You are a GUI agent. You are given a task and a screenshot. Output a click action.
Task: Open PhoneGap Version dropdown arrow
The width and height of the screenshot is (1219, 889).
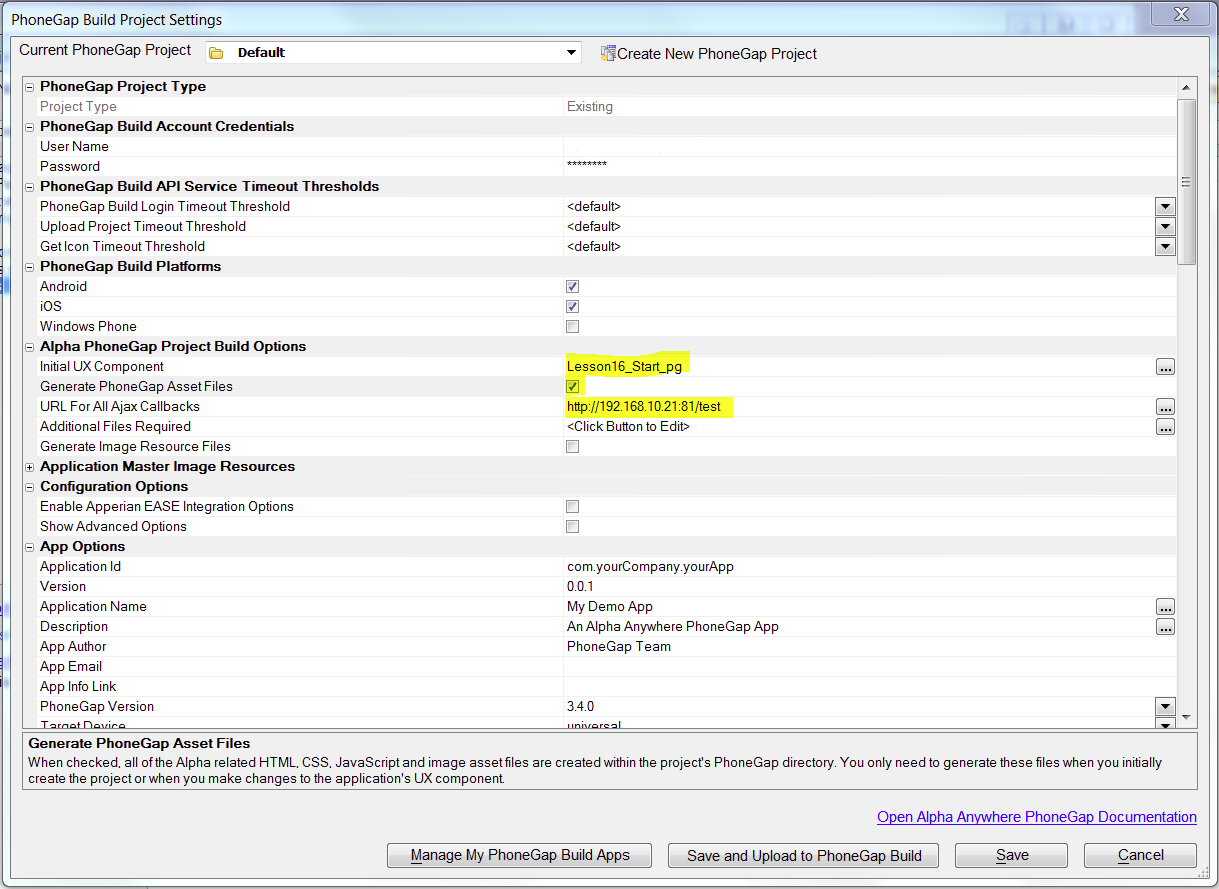(1165, 706)
